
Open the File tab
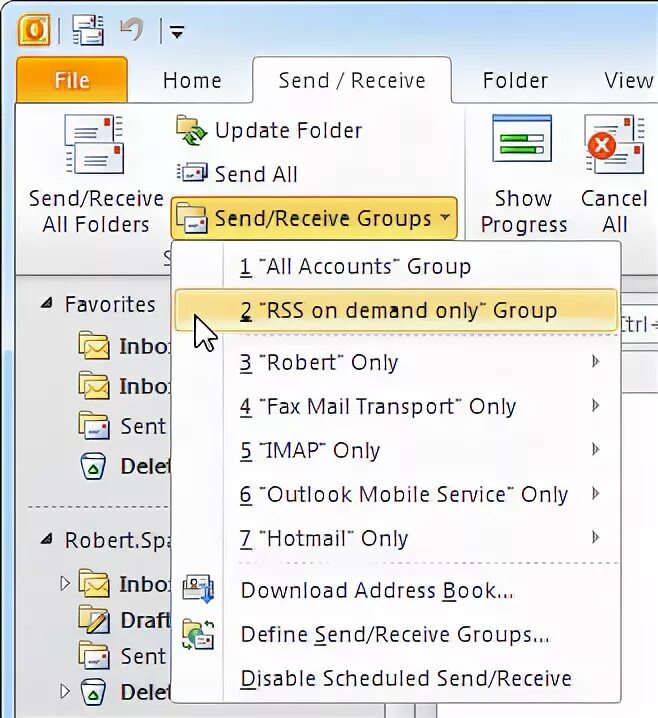pos(72,80)
